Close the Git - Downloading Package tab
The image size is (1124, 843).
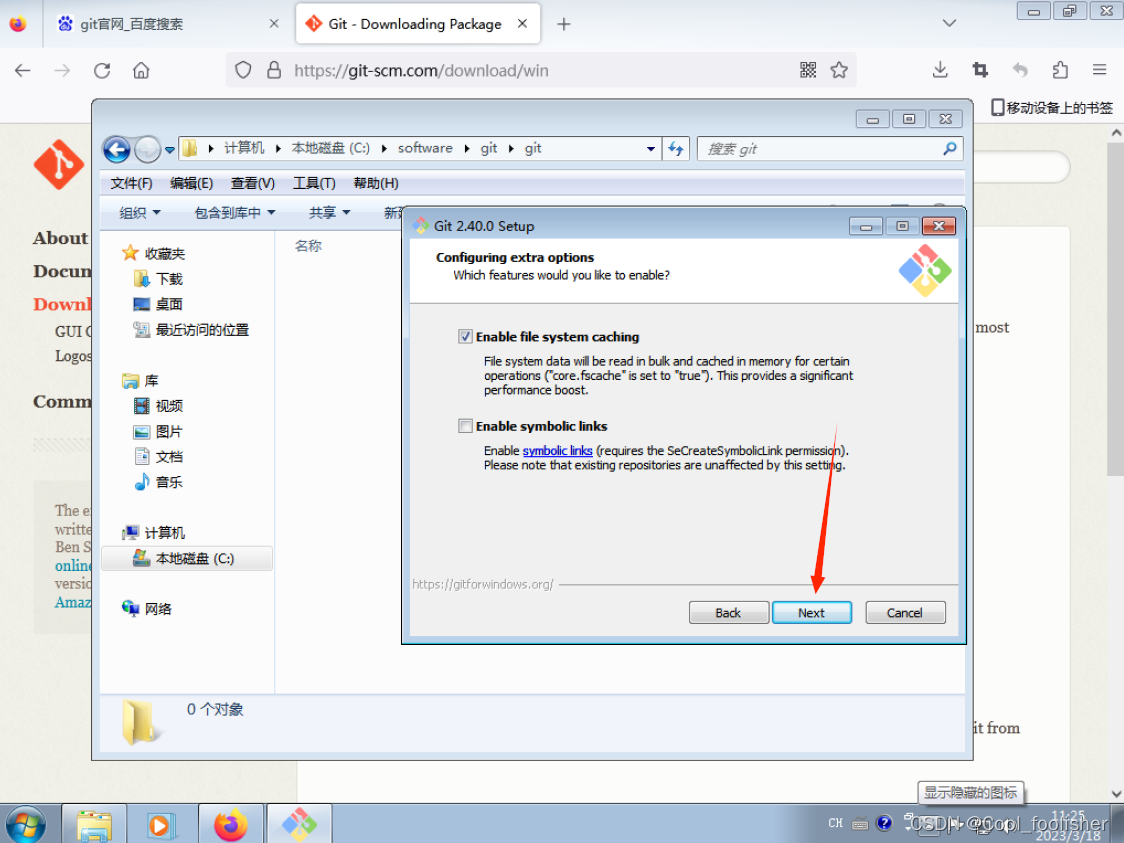[x=523, y=24]
